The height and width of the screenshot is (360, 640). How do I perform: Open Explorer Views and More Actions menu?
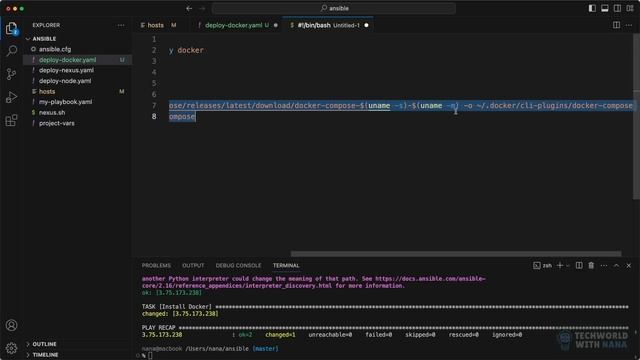[121, 25]
